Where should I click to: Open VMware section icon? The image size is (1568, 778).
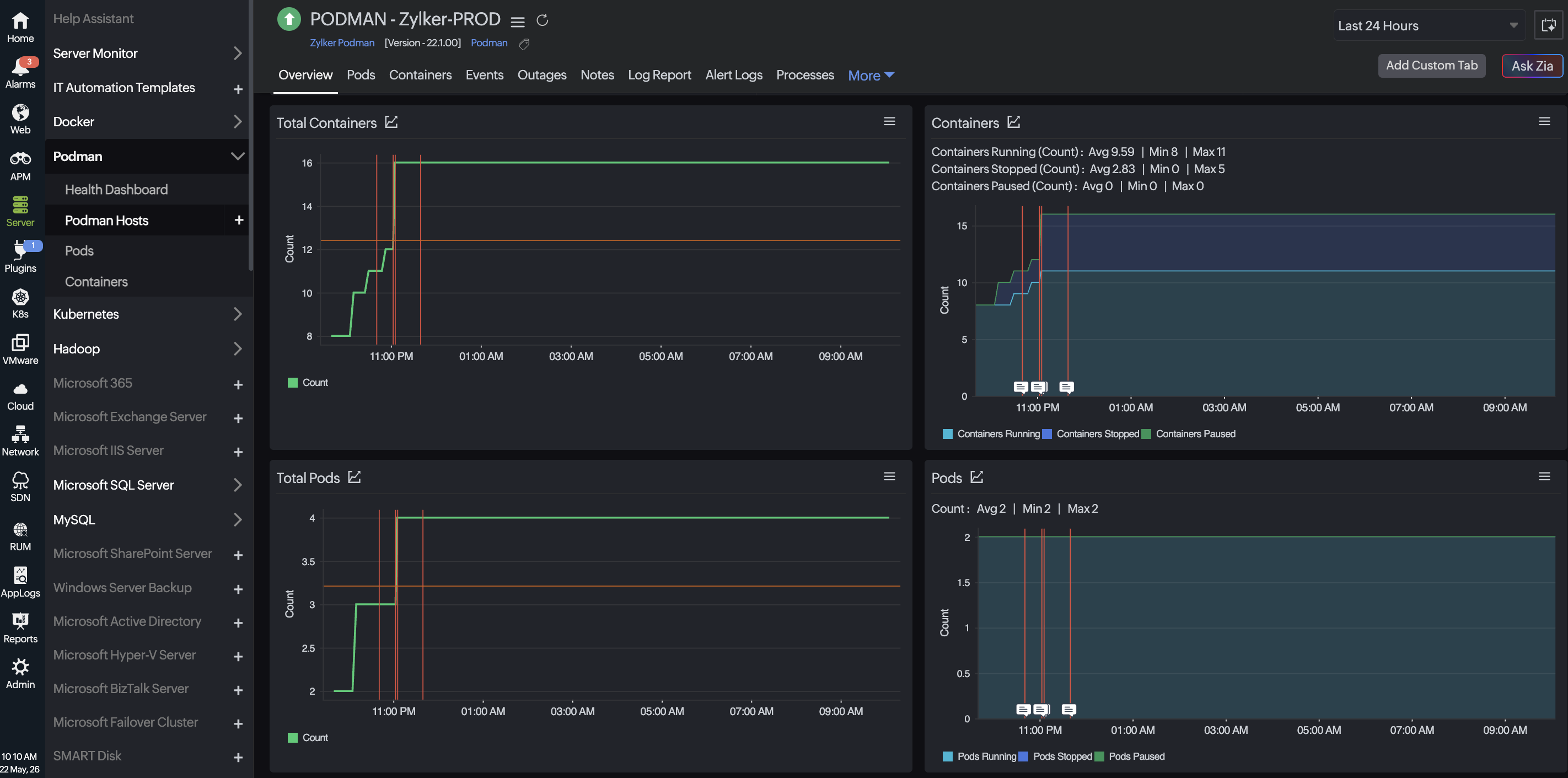[20, 350]
